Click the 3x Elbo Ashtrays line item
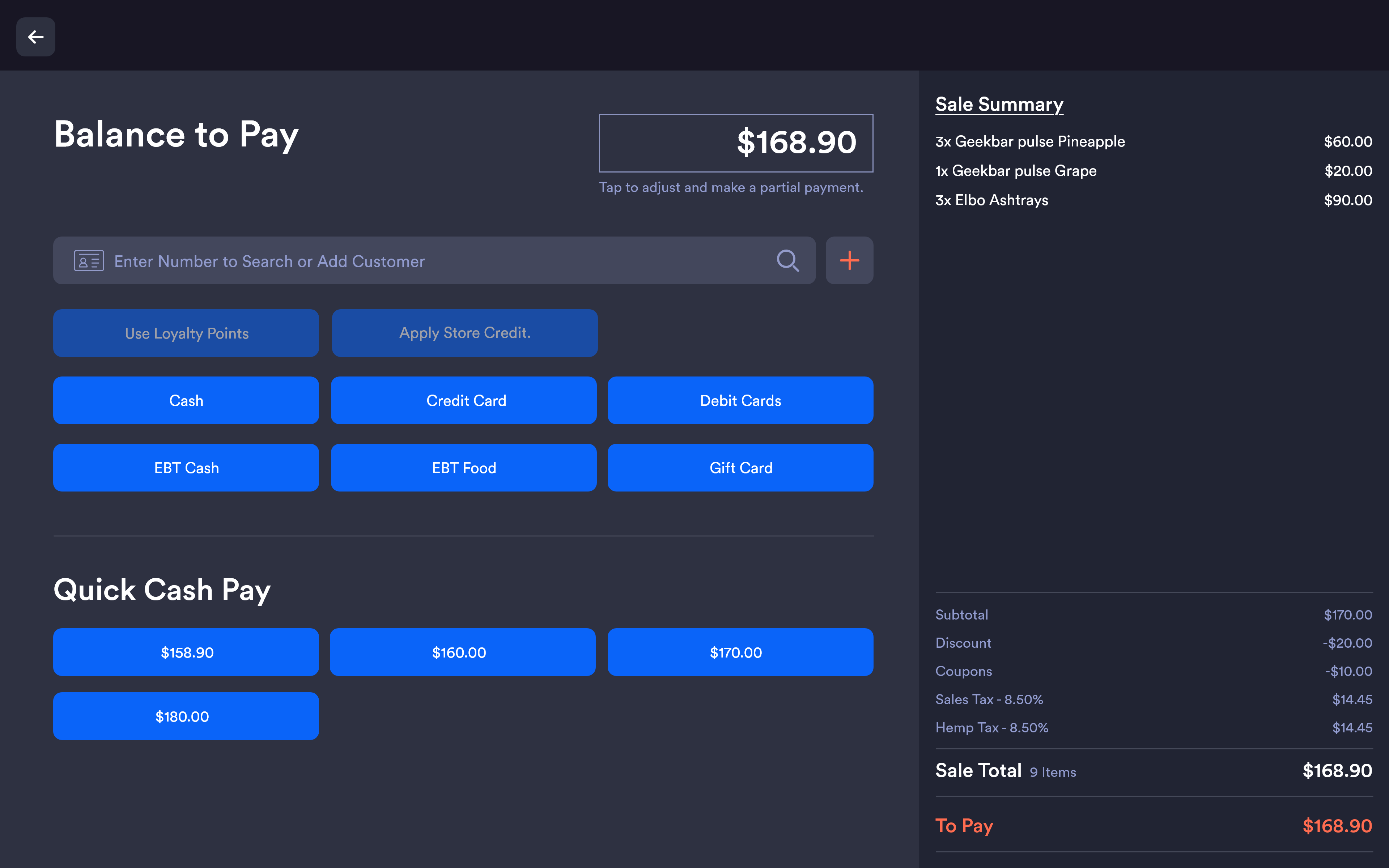 coord(992,200)
